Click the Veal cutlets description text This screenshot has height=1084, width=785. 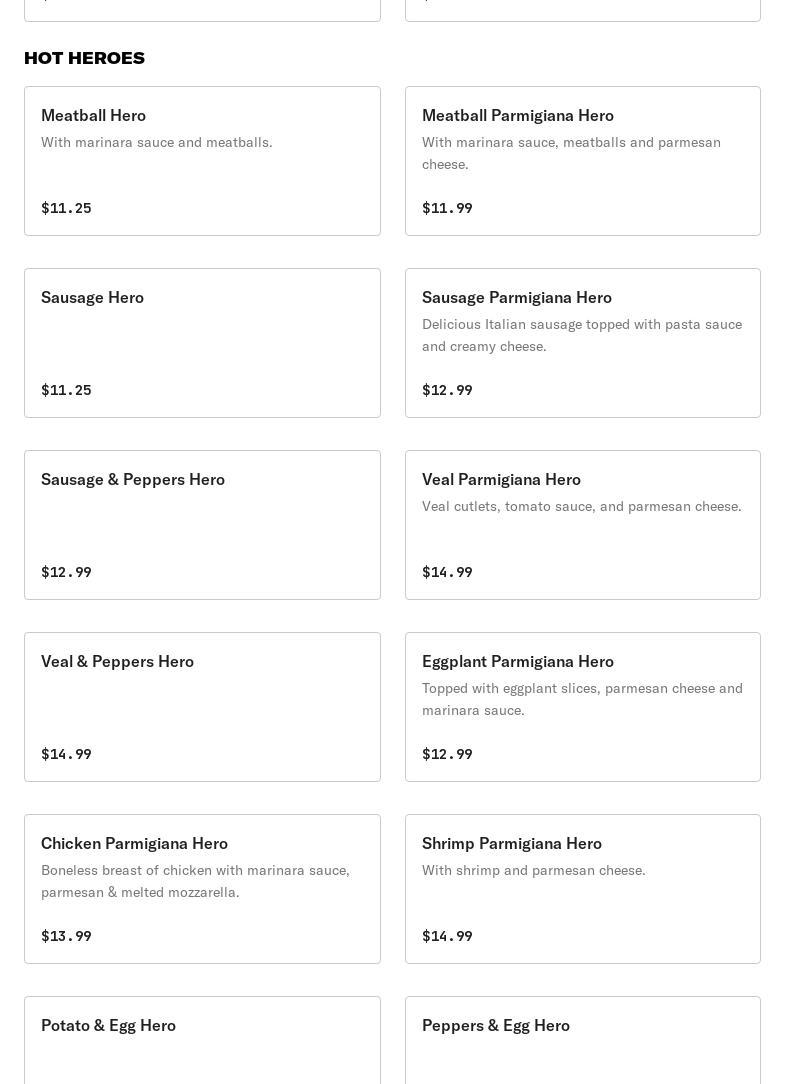tap(581, 506)
